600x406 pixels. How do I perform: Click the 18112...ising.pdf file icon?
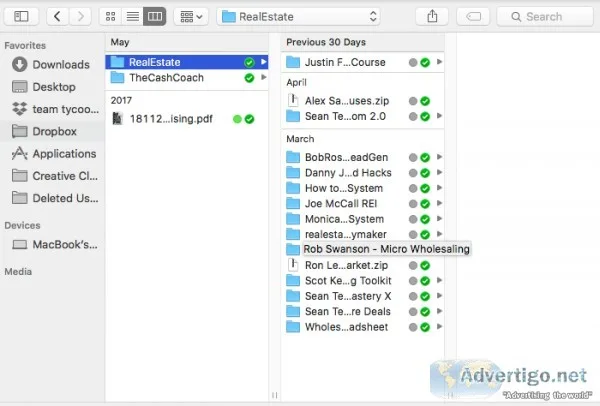coord(117,119)
